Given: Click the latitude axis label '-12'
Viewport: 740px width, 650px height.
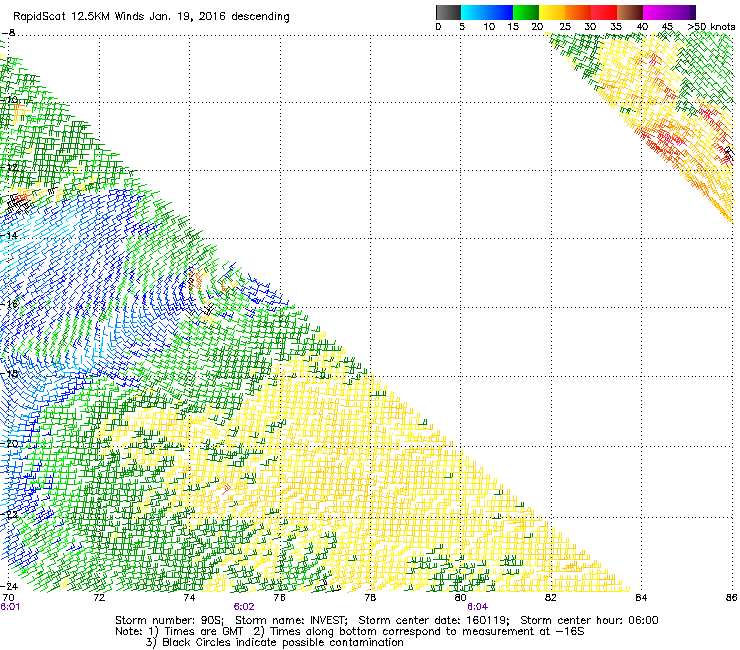Looking at the screenshot, I should point(10,168).
